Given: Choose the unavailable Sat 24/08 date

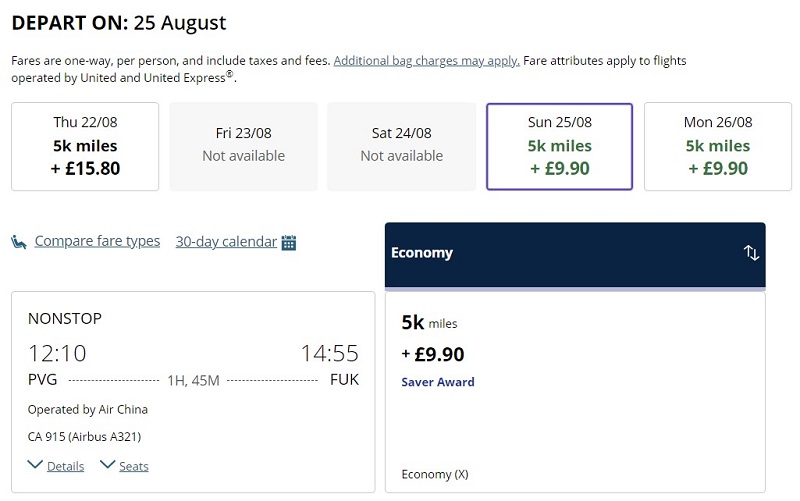Looking at the screenshot, I should click(x=402, y=146).
